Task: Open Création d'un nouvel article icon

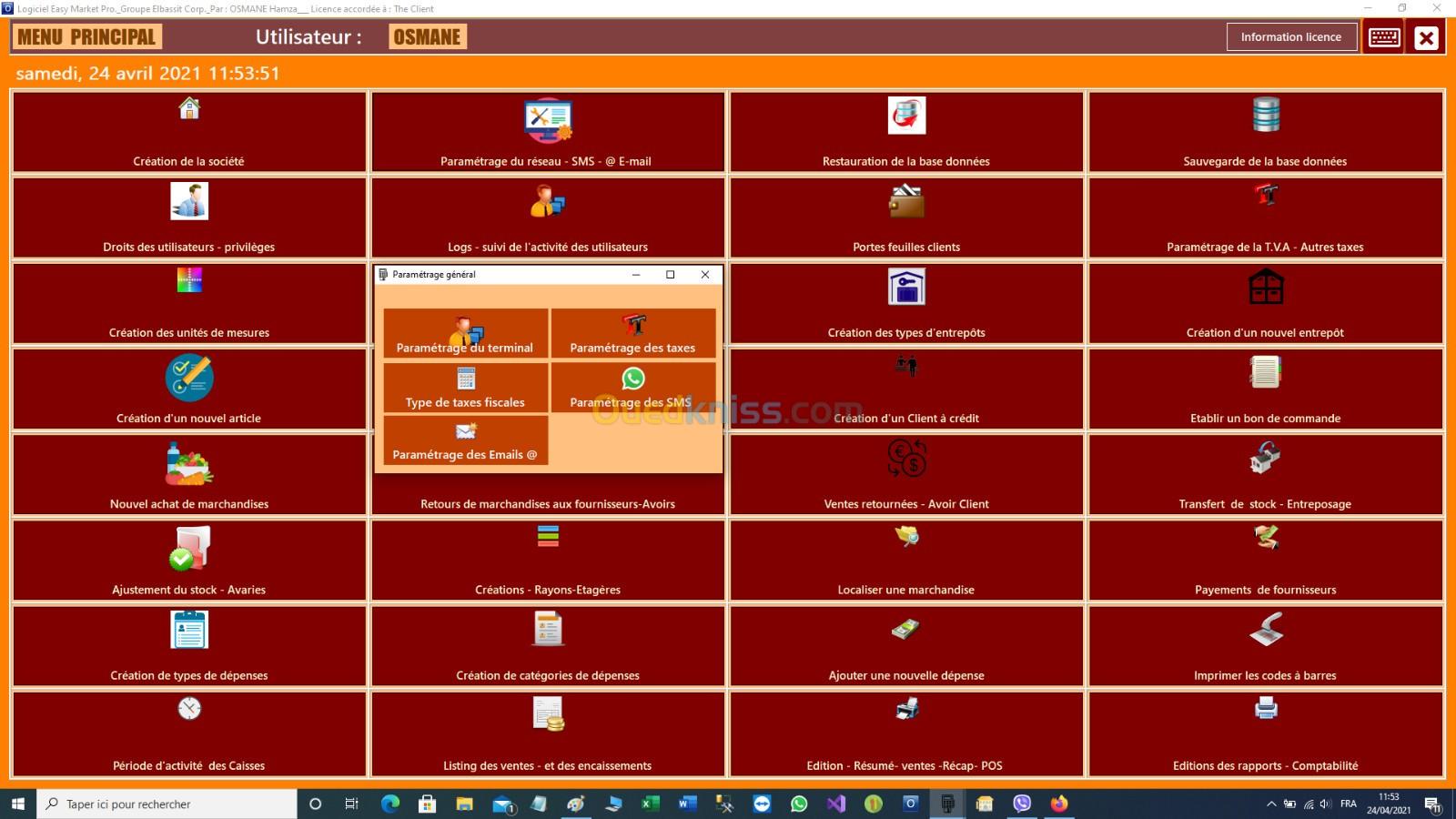Action: point(189,378)
